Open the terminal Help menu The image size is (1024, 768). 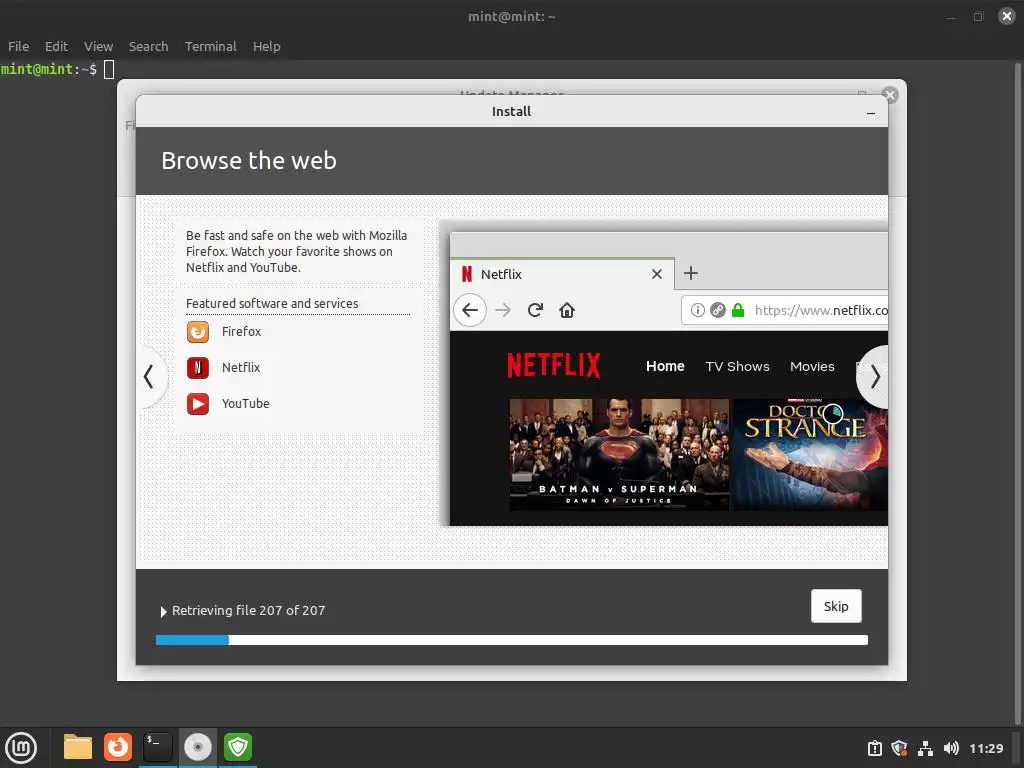tap(266, 46)
